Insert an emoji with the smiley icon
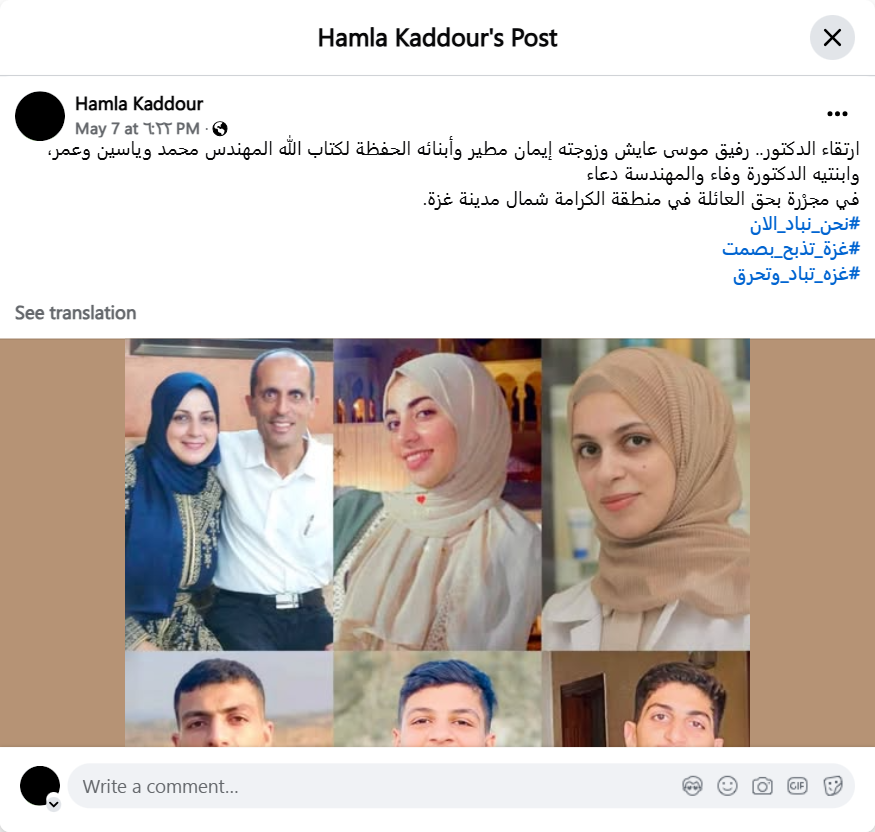The height and width of the screenshot is (832, 875). (727, 786)
